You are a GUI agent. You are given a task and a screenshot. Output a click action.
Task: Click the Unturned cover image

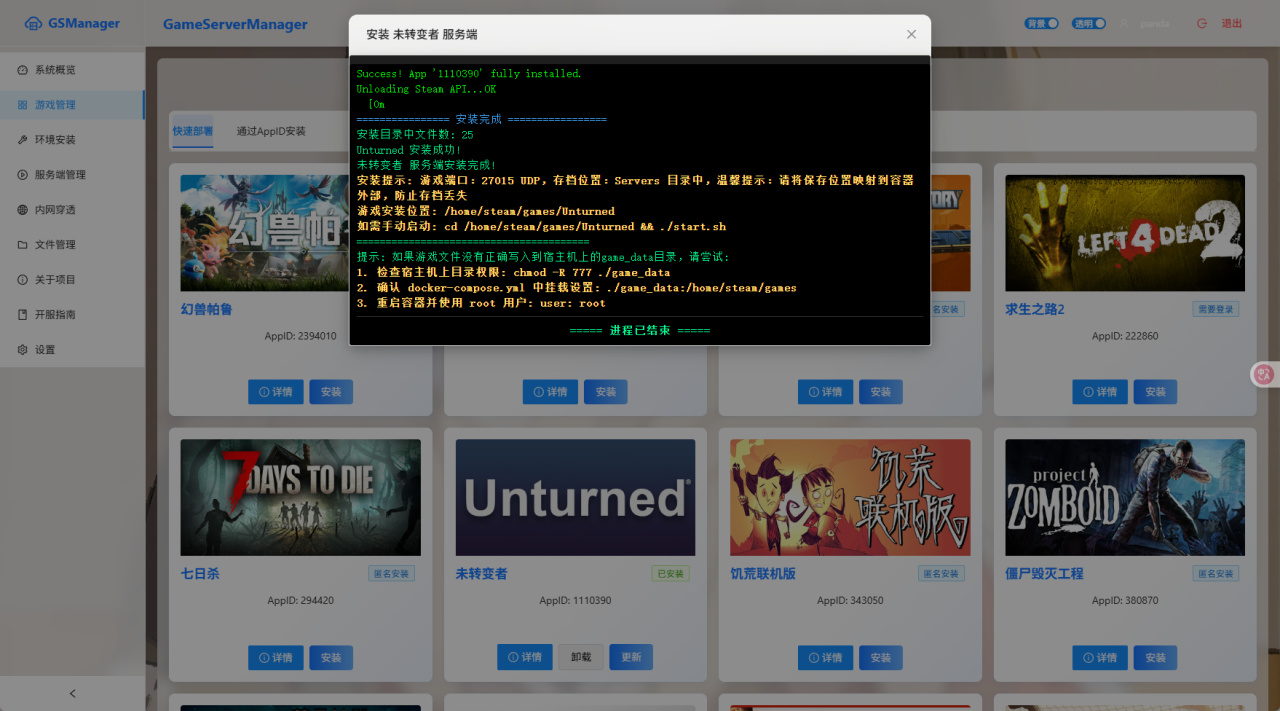tap(575, 497)
